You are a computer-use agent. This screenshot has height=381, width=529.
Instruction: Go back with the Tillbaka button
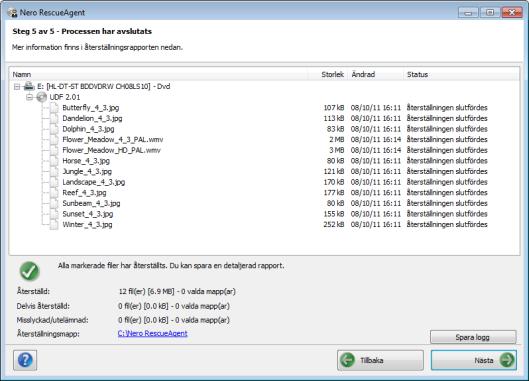point(380,360)
